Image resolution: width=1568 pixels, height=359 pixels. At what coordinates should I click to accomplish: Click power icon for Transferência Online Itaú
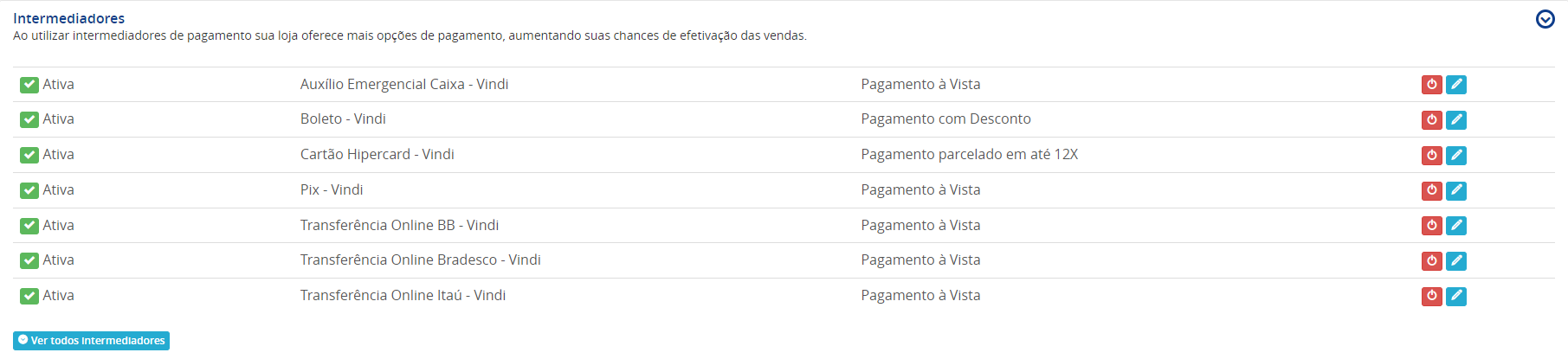tap(1431, 297)
